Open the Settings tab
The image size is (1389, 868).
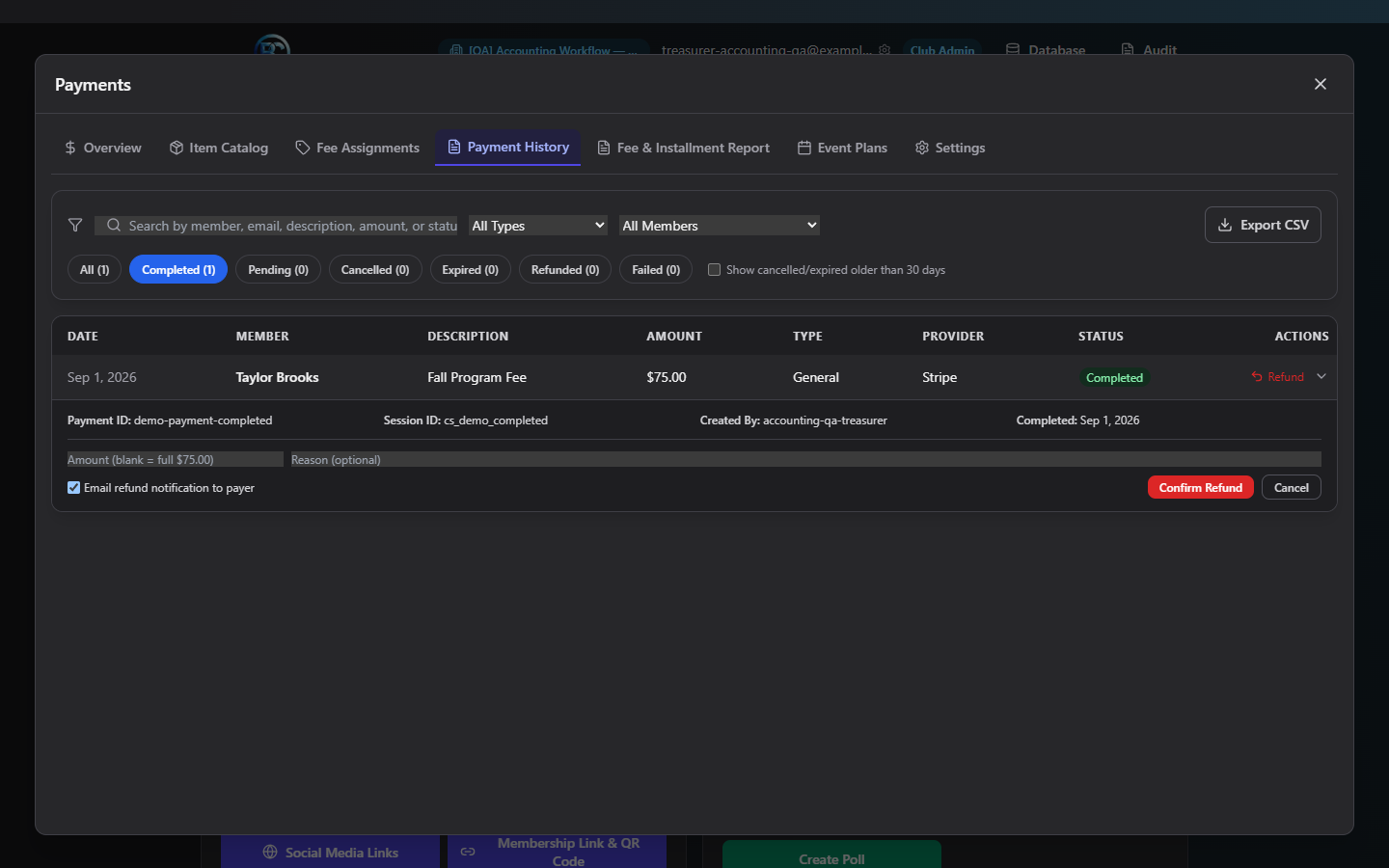pos(950,148)
